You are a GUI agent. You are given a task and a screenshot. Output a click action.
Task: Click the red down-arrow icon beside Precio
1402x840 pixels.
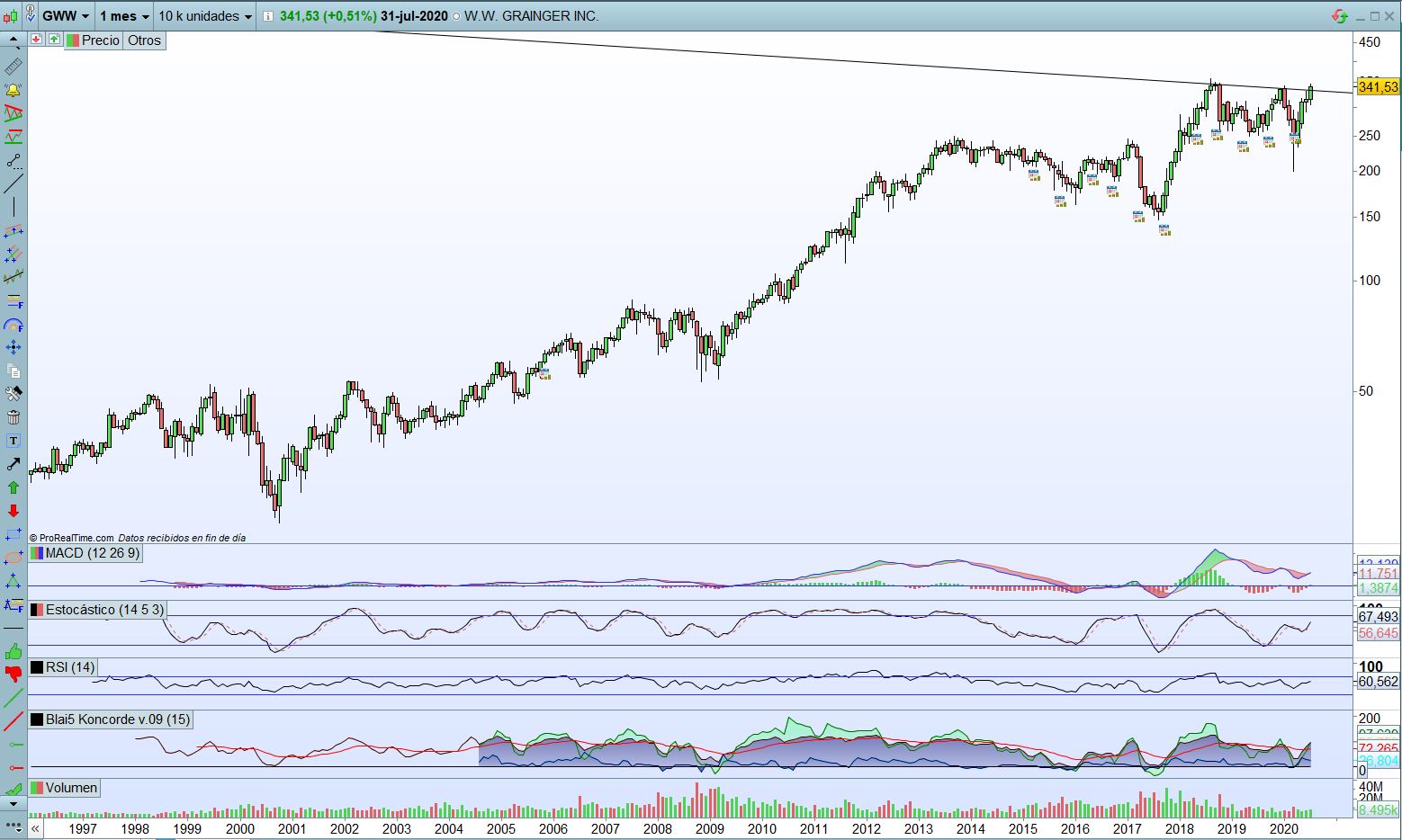(x=37, y=40)
